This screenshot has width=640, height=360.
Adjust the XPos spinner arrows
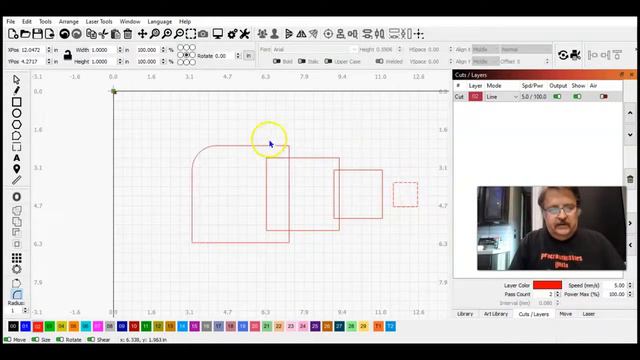point(49,50)
